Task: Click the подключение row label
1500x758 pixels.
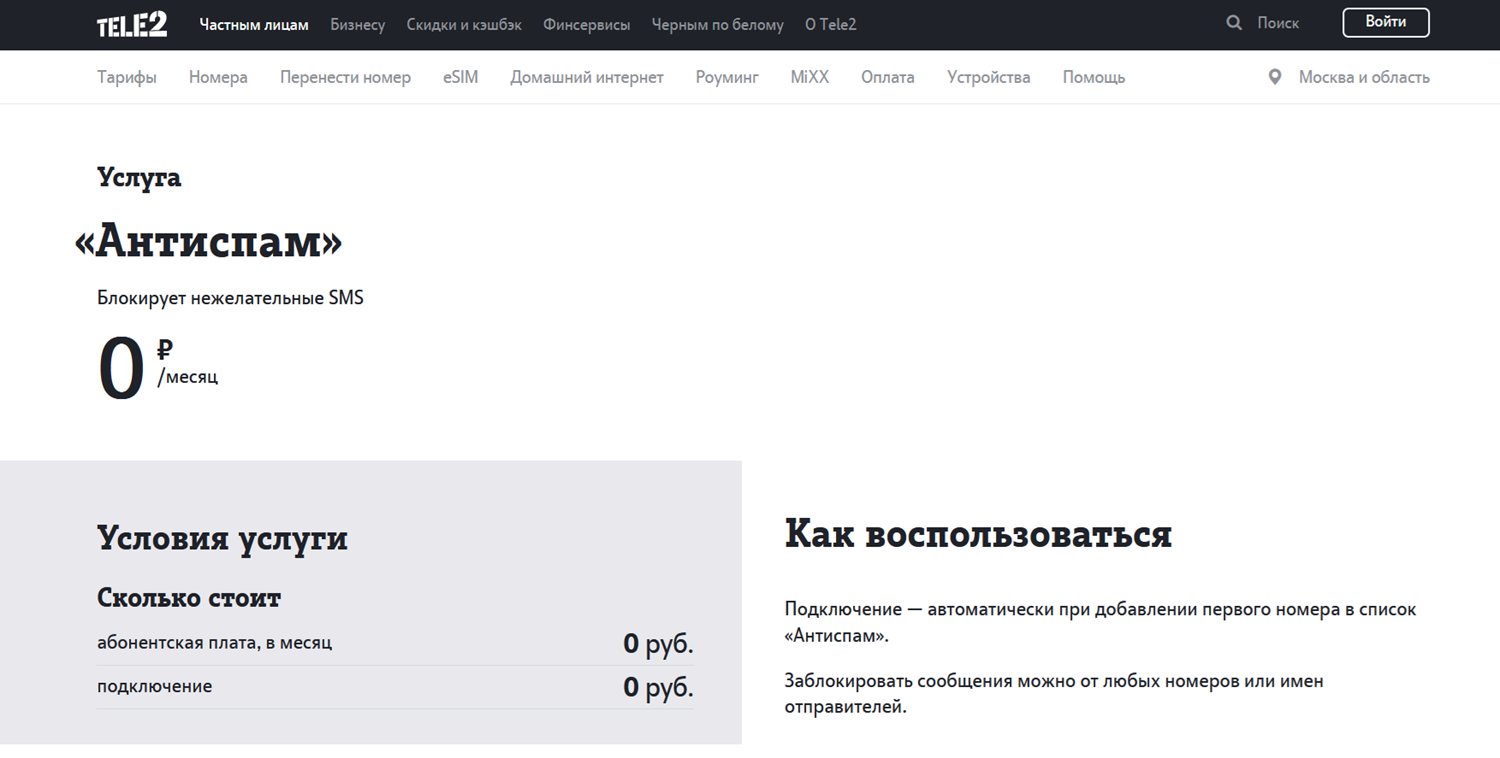Action: point(154,687)
